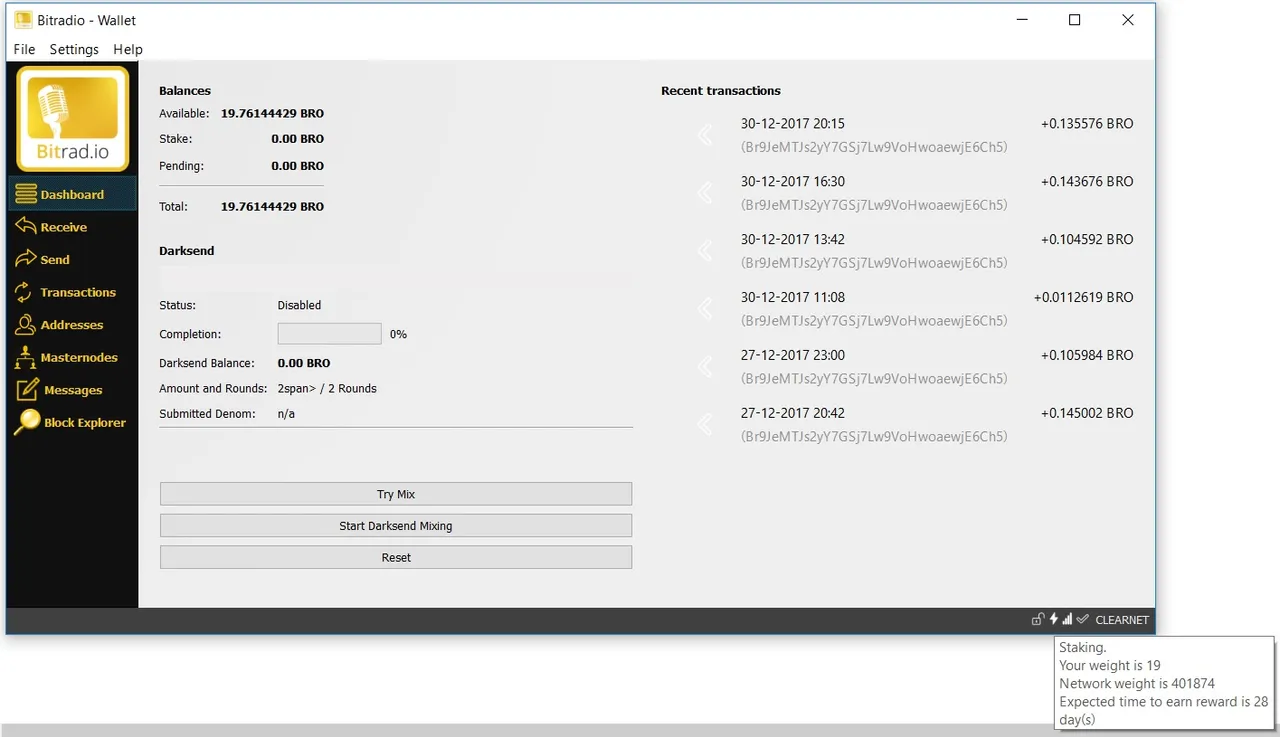Click arrow icon of 30-12-2017 16:30 transaction

[705, 193]
